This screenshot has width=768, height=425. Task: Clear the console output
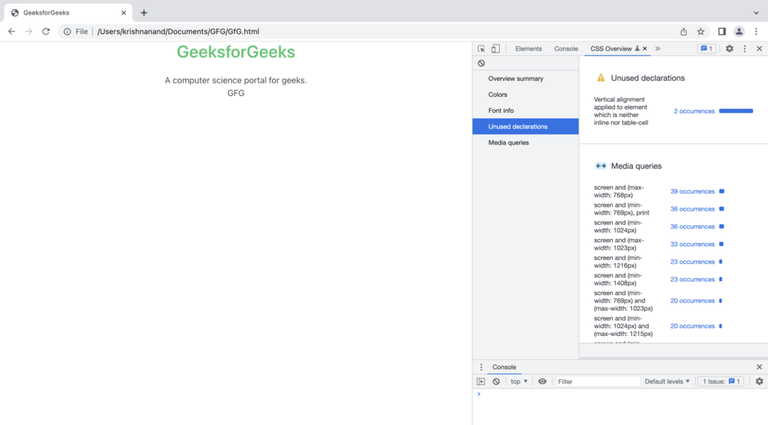[496, 381]
